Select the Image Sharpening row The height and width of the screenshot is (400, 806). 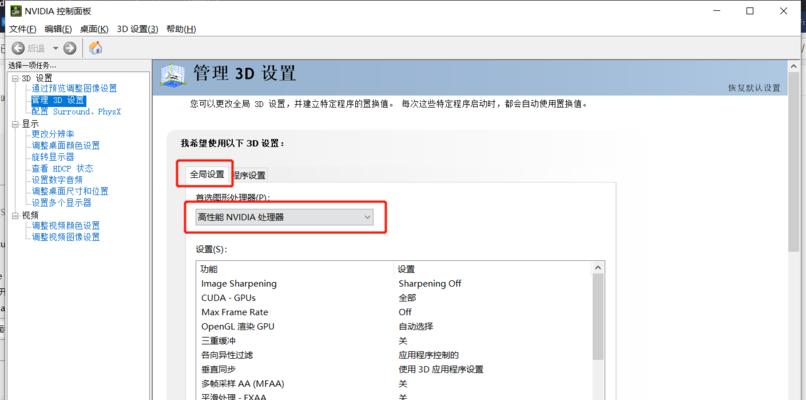point(394,284)
